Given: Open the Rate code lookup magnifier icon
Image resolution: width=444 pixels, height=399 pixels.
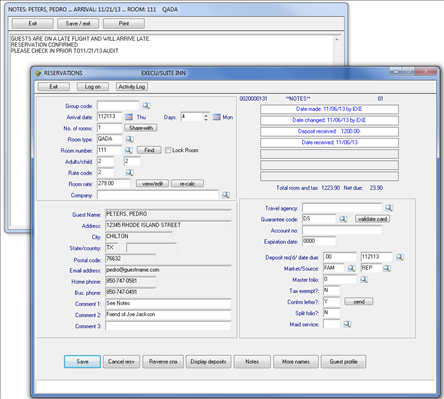Looking at the screenshot, I should [129, 172].
